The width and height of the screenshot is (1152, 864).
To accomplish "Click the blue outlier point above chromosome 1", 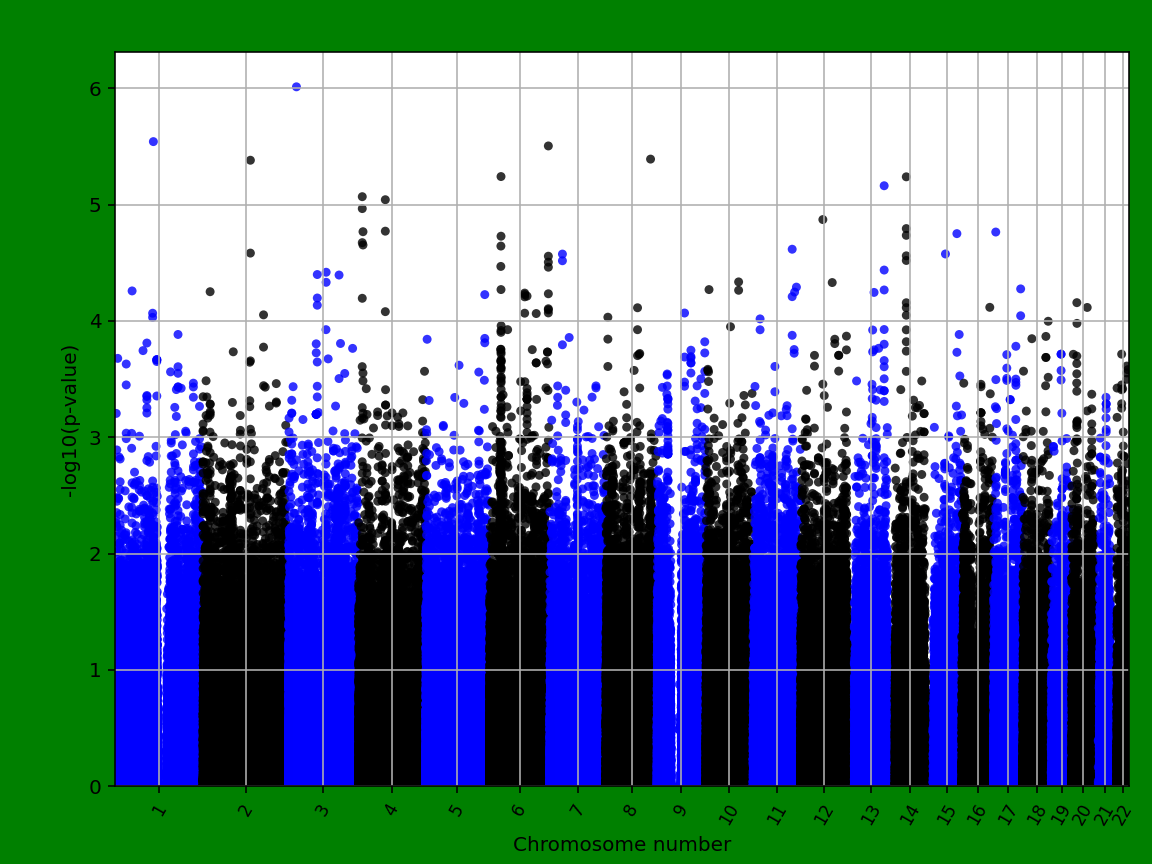I will 152,143.
